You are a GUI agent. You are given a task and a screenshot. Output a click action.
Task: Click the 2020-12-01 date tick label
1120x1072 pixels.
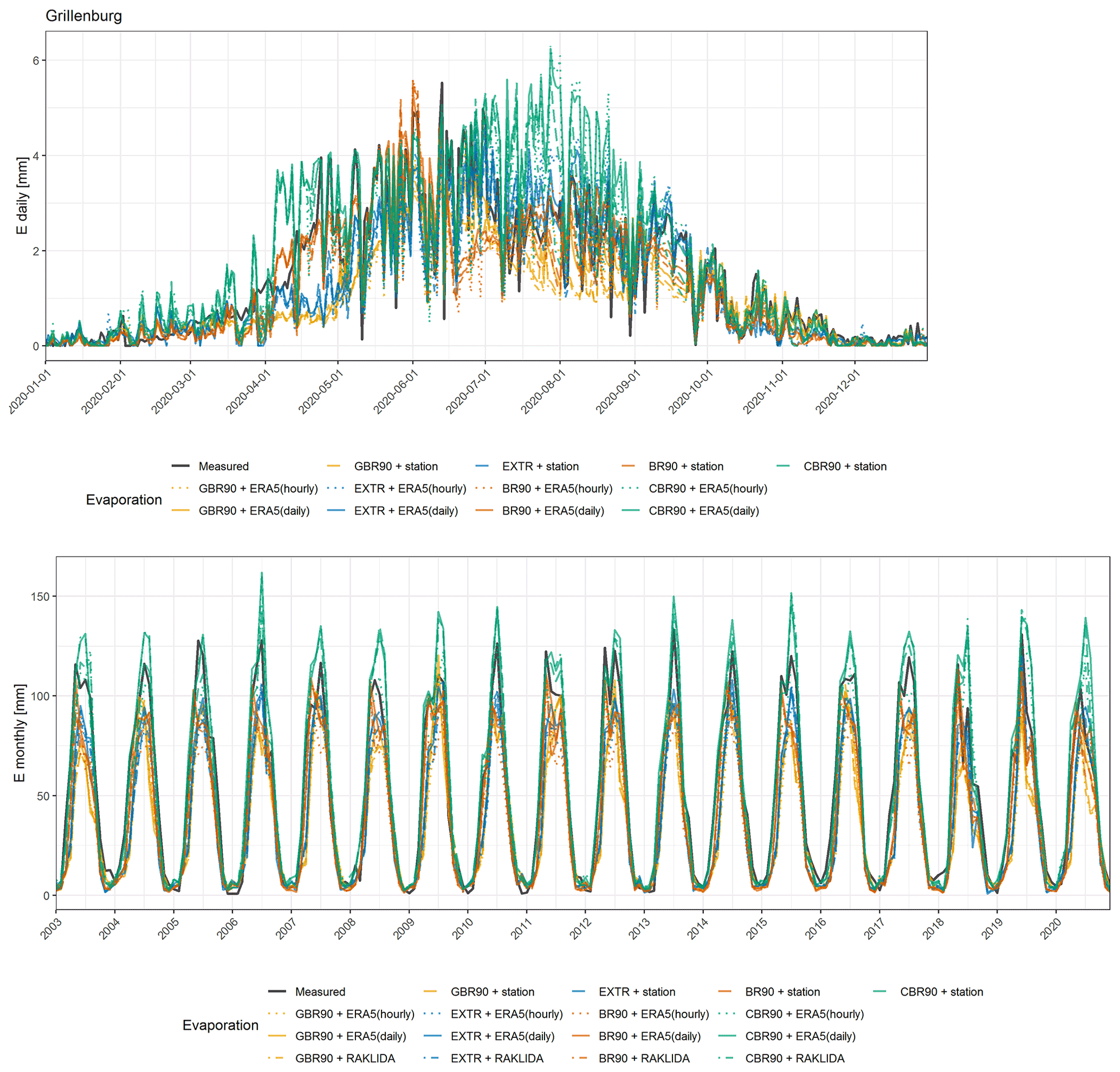tap(838, 392)
